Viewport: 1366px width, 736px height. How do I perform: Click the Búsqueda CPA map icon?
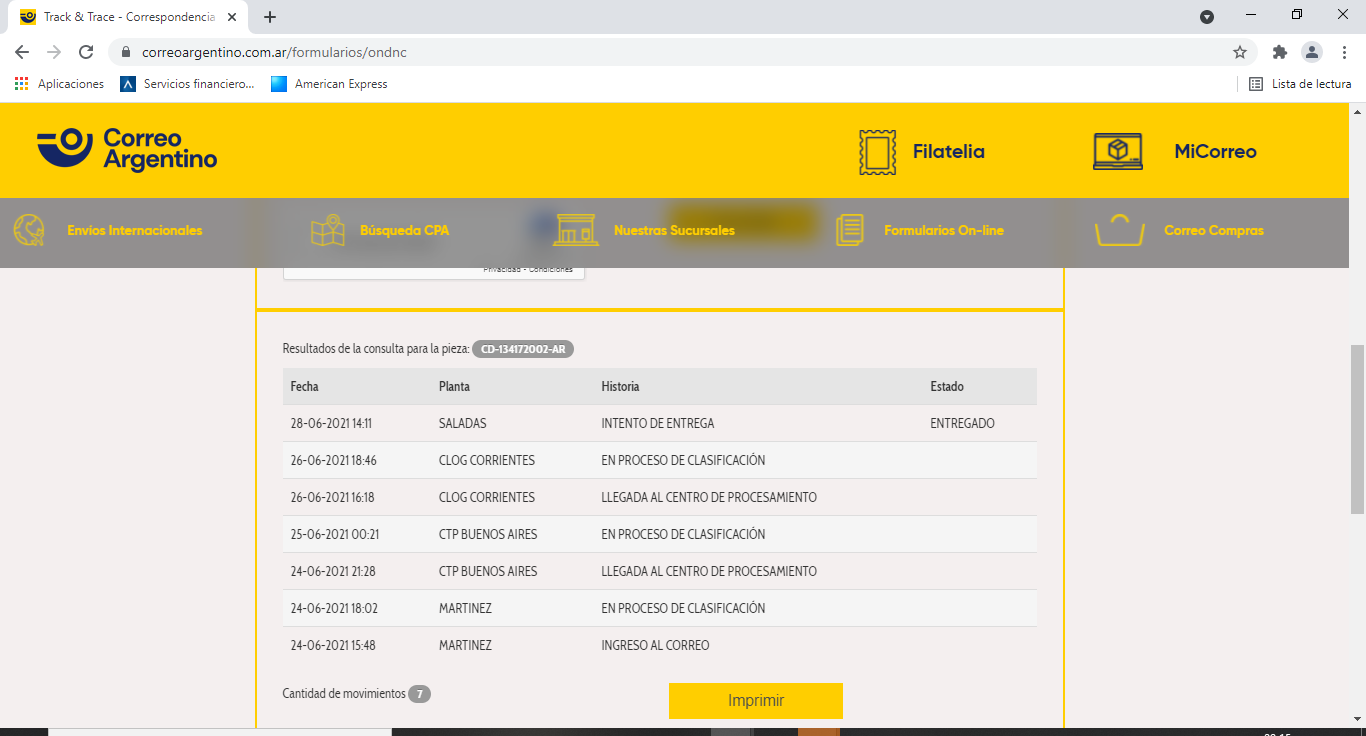coord(327,230)
